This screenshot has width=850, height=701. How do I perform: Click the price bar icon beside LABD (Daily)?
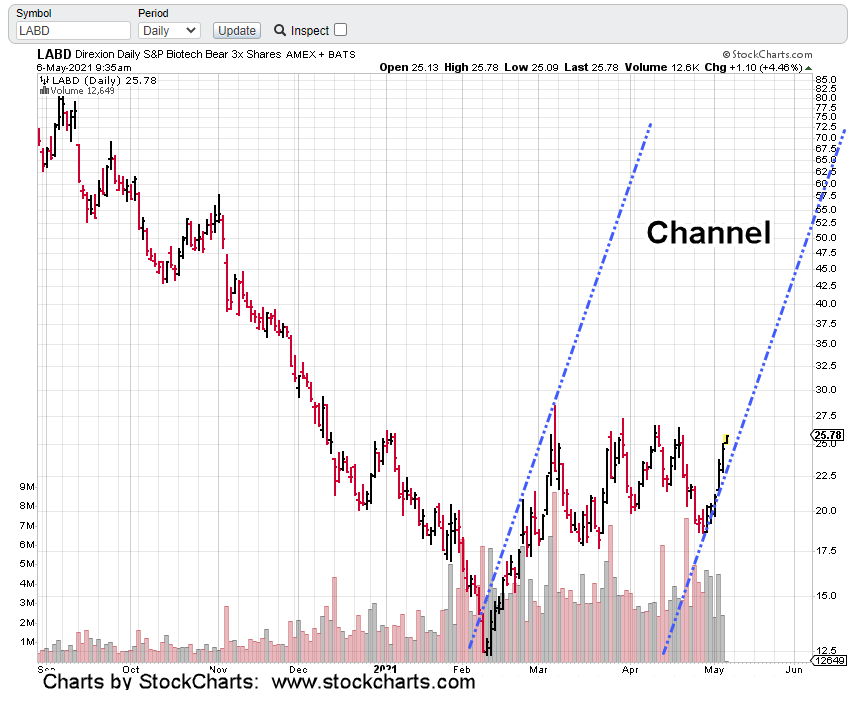coord(44,79)
